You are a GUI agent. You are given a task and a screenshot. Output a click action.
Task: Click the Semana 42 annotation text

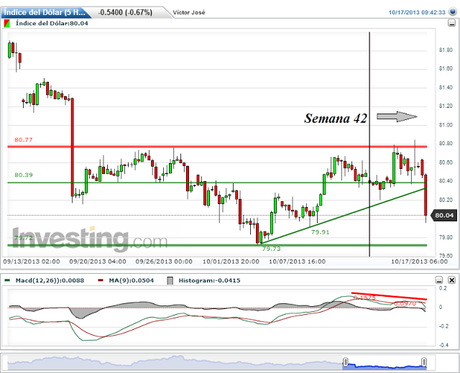(x=335, y=118)
